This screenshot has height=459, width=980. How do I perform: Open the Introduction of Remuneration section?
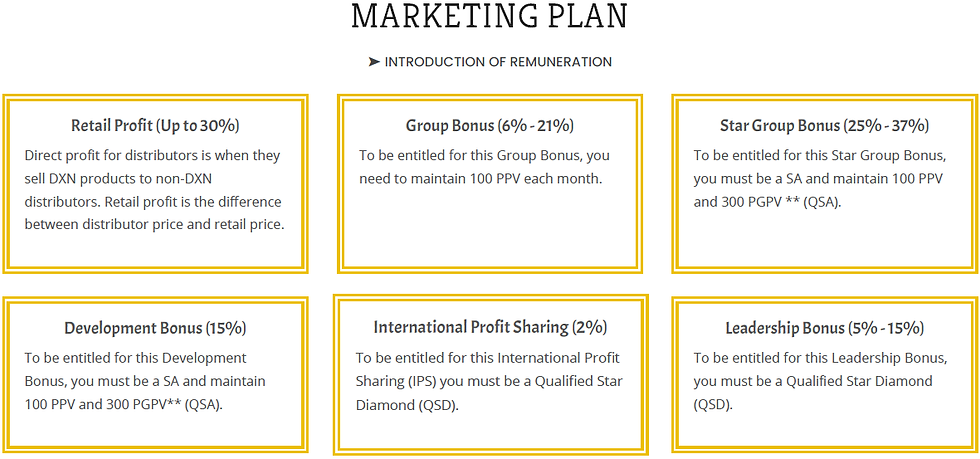click(x=498, y=62)
